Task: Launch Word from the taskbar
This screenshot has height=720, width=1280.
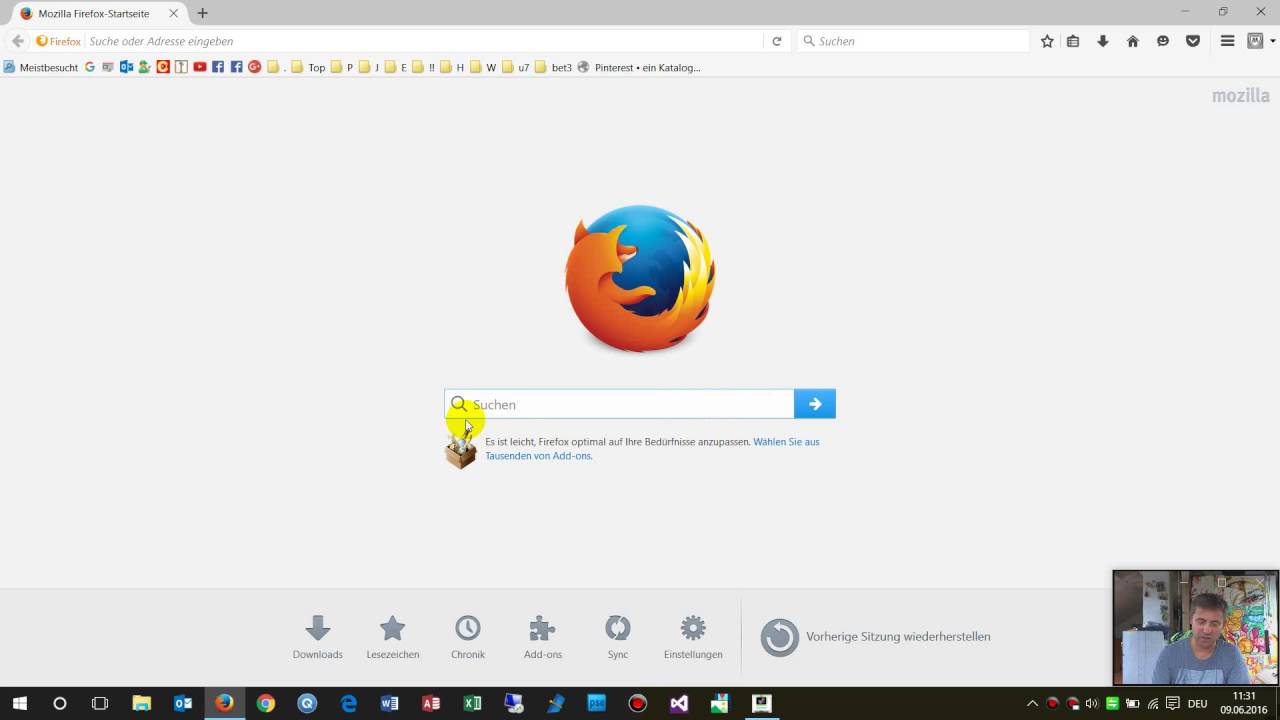Action: [x=389, y=703]
